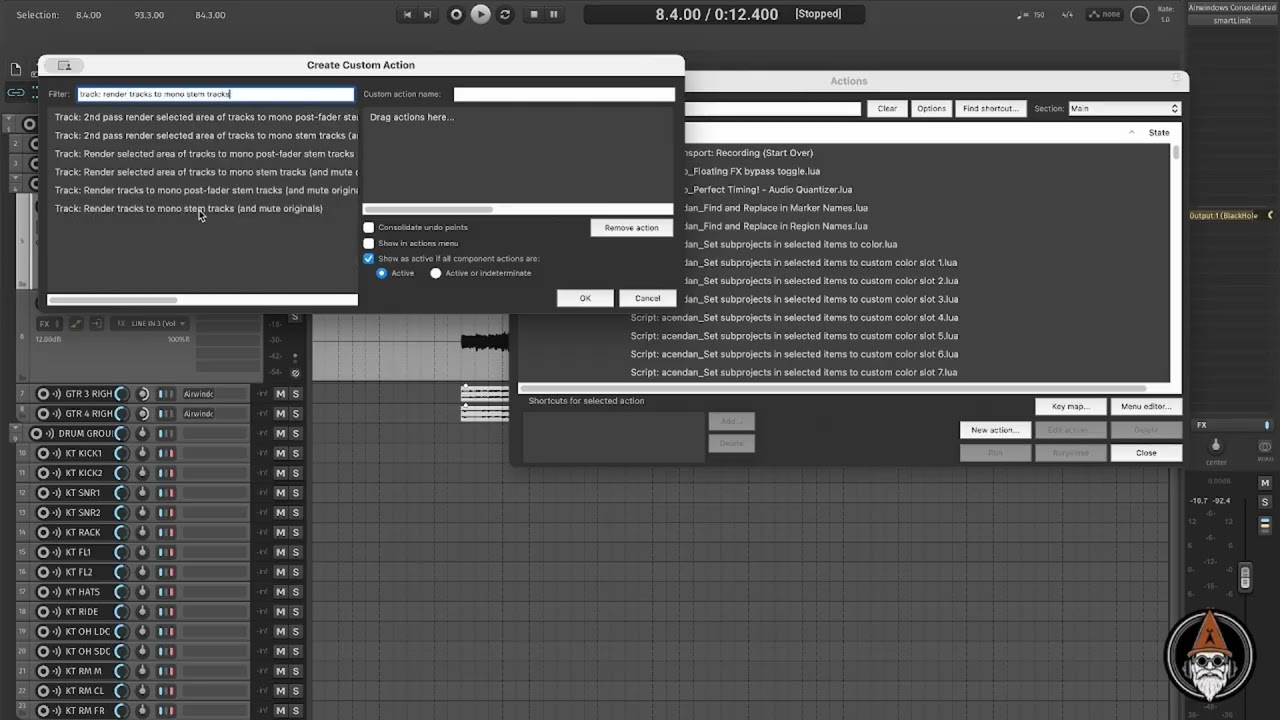
Task: Go to project end in transport
Action: pyautogui.click(x=428, y=14)
